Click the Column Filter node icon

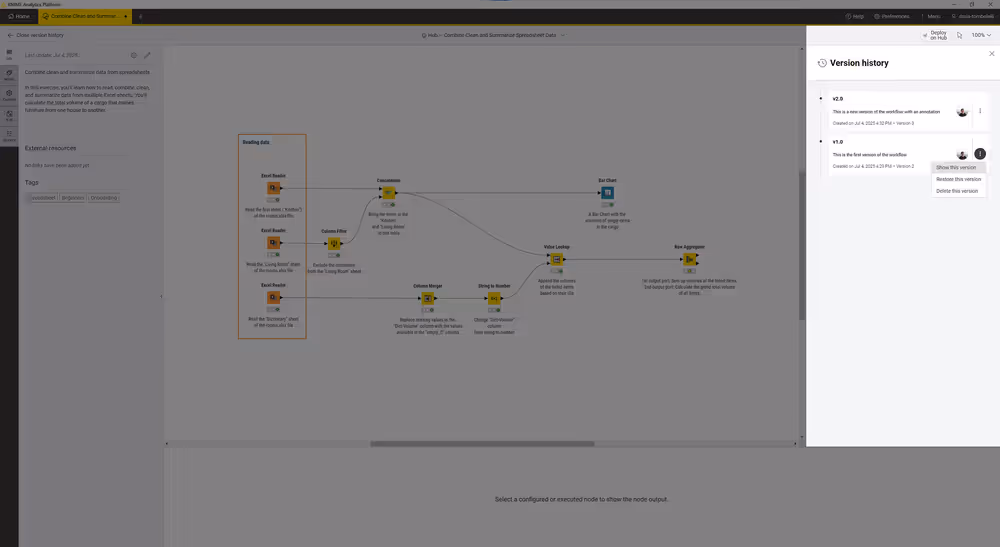click(x=334, y=243)
